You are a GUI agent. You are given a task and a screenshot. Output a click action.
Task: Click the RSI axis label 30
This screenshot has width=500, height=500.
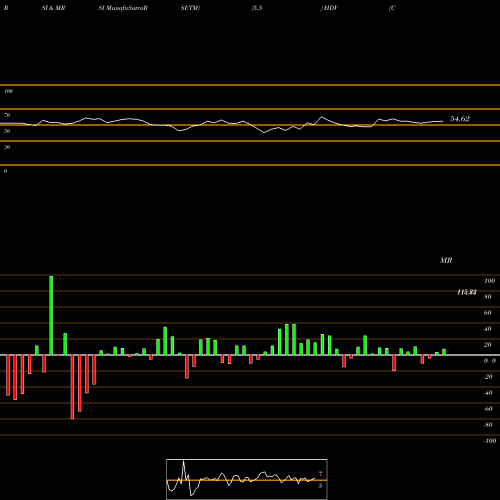coord(7,147)
